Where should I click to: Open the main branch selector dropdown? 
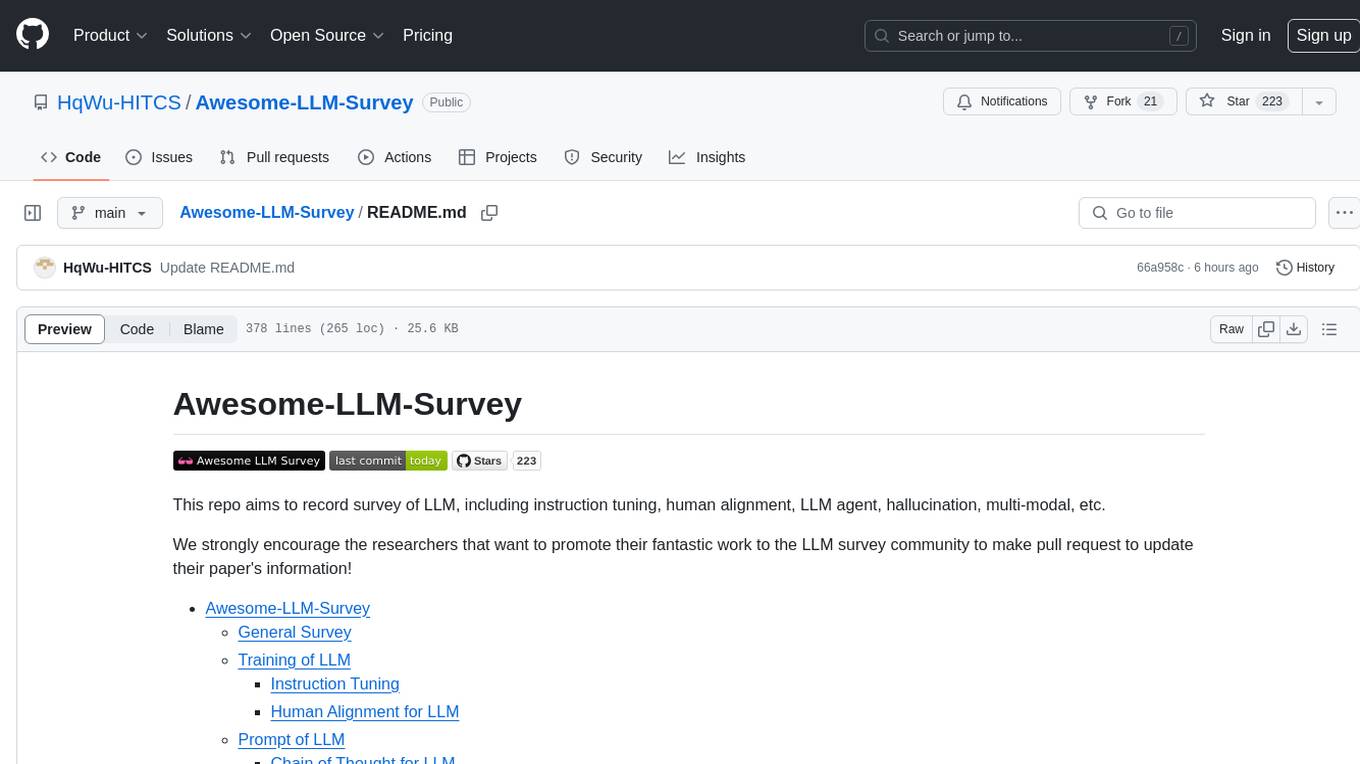pos(109,213)
